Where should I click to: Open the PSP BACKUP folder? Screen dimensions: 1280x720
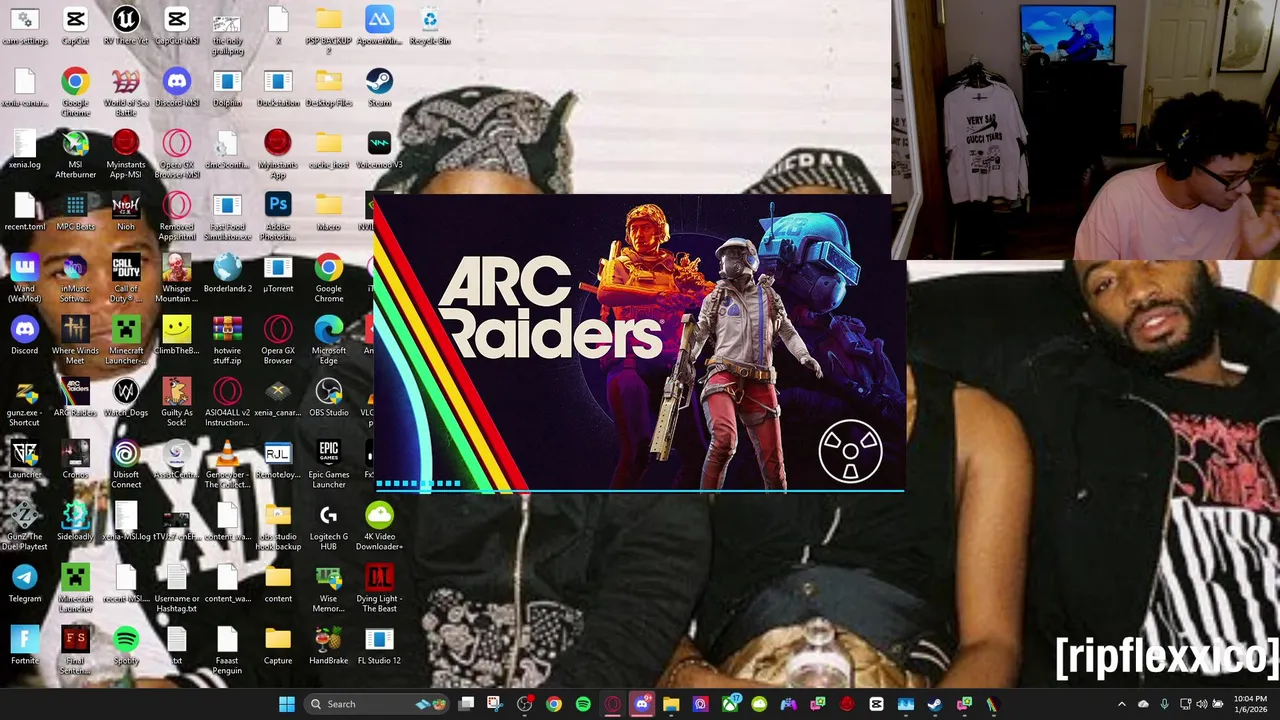pos(329,30)
